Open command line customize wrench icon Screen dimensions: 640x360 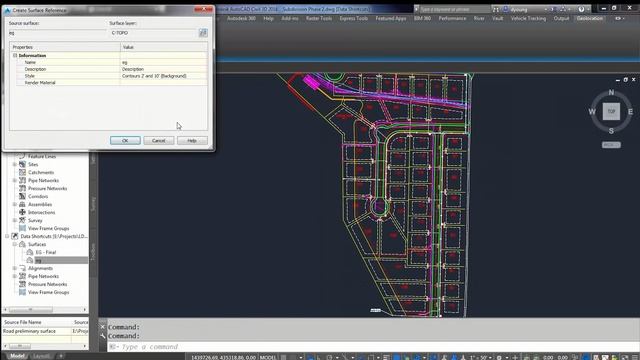[102, 336]
